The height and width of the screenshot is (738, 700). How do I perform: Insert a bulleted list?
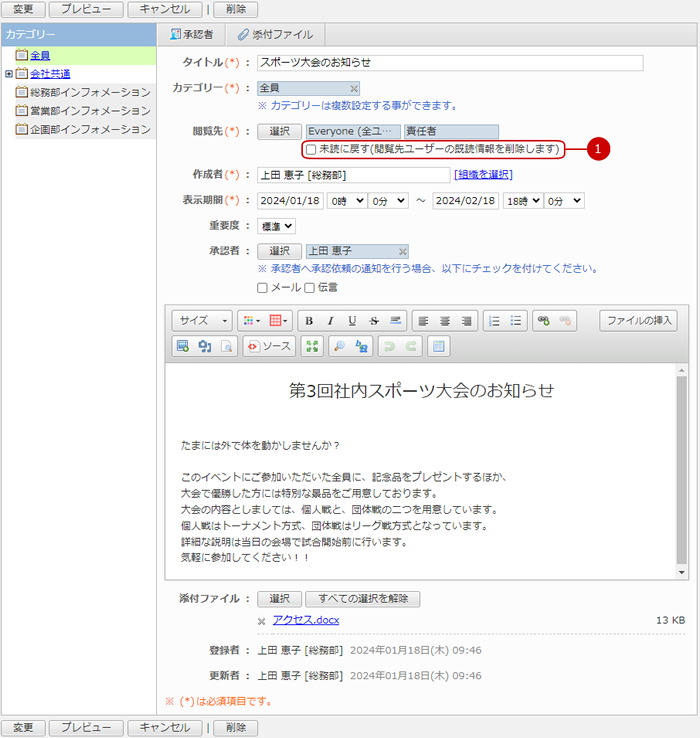(516, 321)
